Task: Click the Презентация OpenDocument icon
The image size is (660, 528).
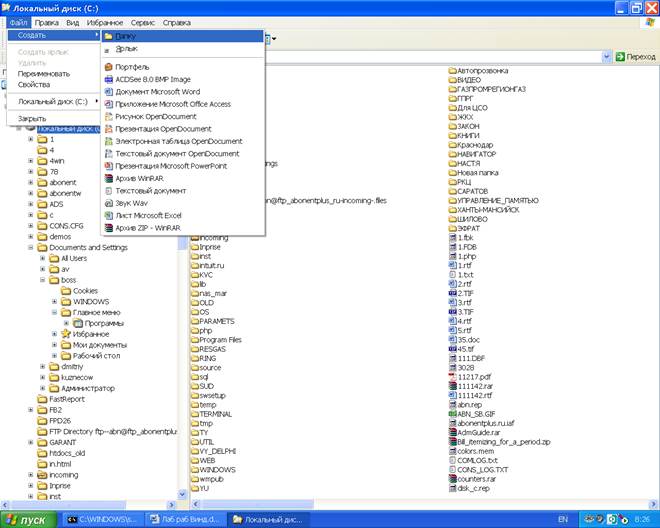Action: (109, 128)
